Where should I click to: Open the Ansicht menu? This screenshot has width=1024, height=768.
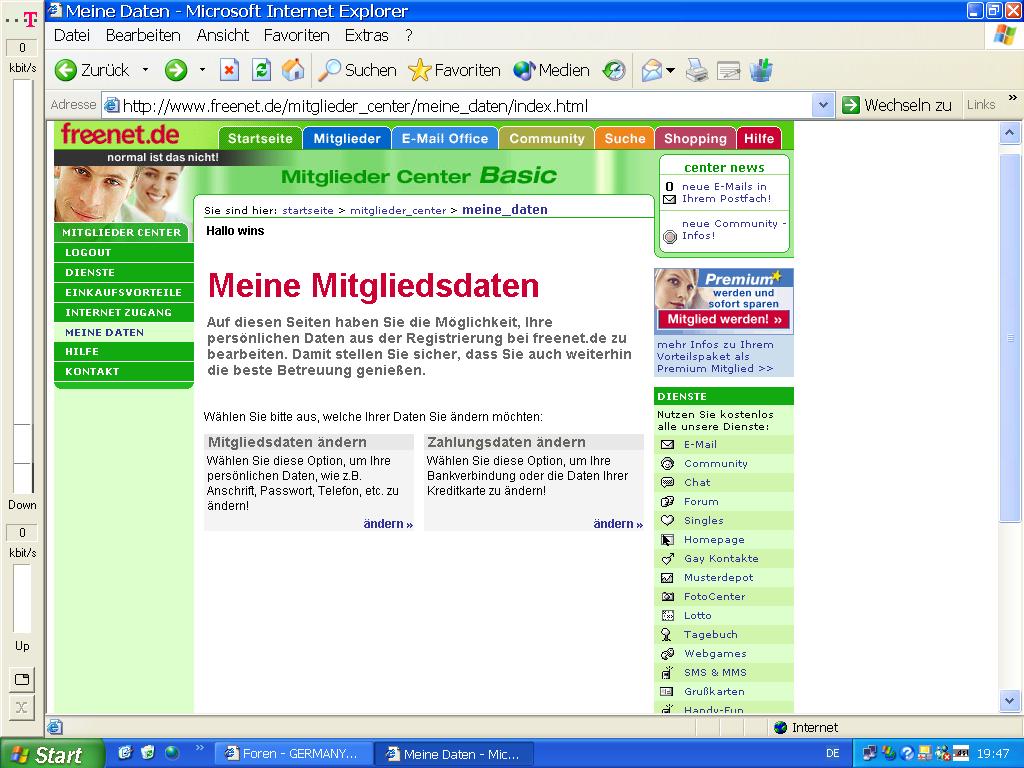[223, 35]
